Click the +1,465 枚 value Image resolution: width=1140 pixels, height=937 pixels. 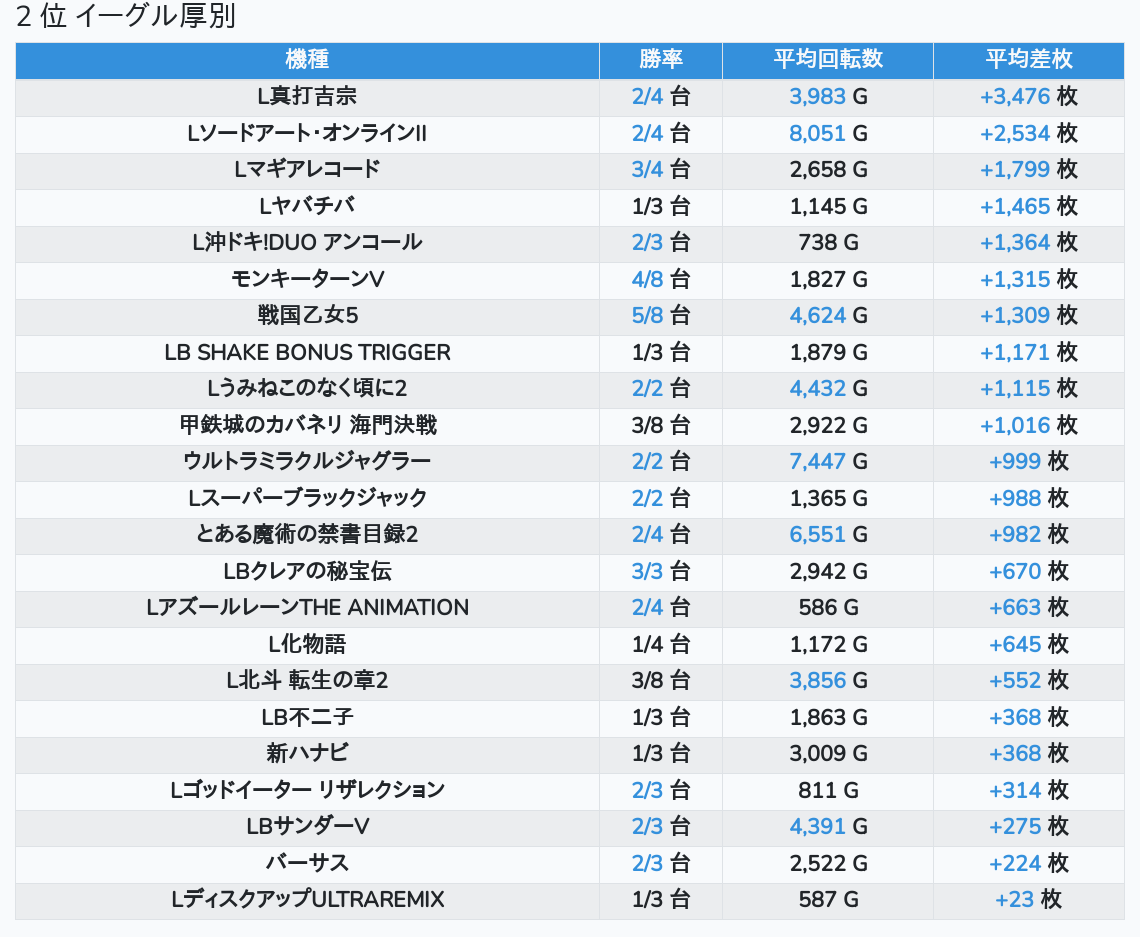pyautogui.click(x=1028, y=206)
